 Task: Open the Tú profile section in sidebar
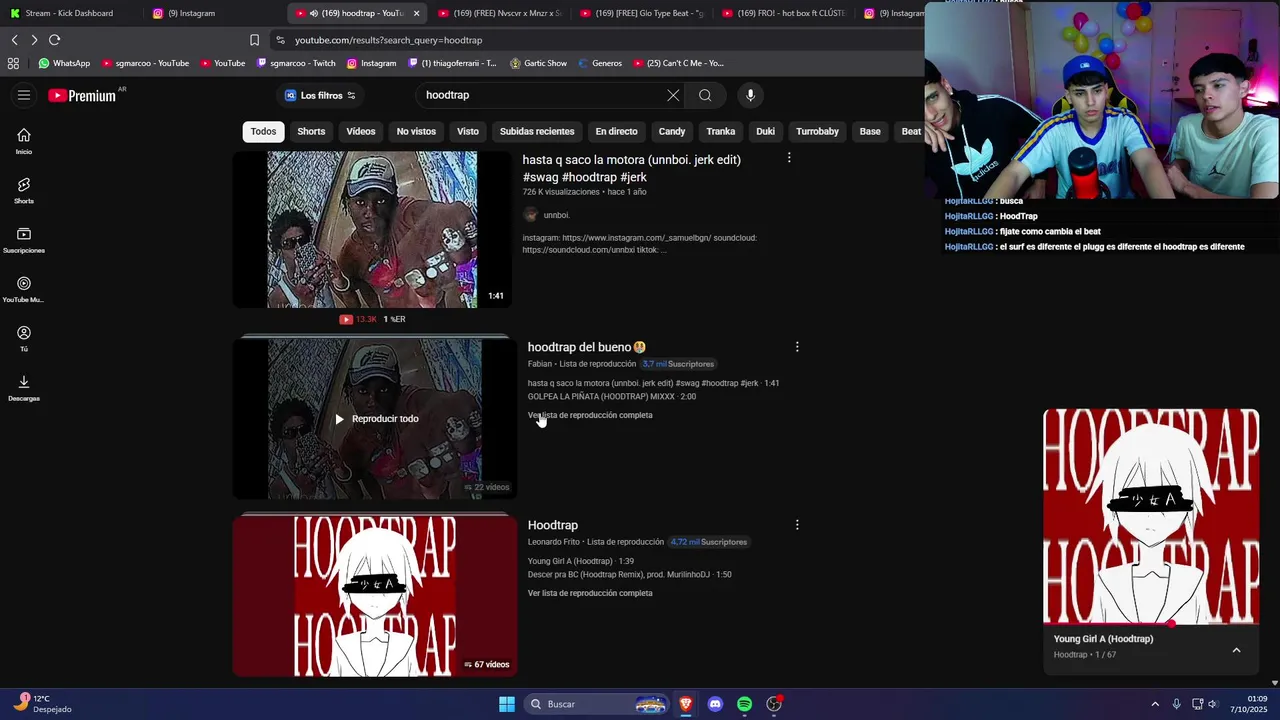coord(24,338)
